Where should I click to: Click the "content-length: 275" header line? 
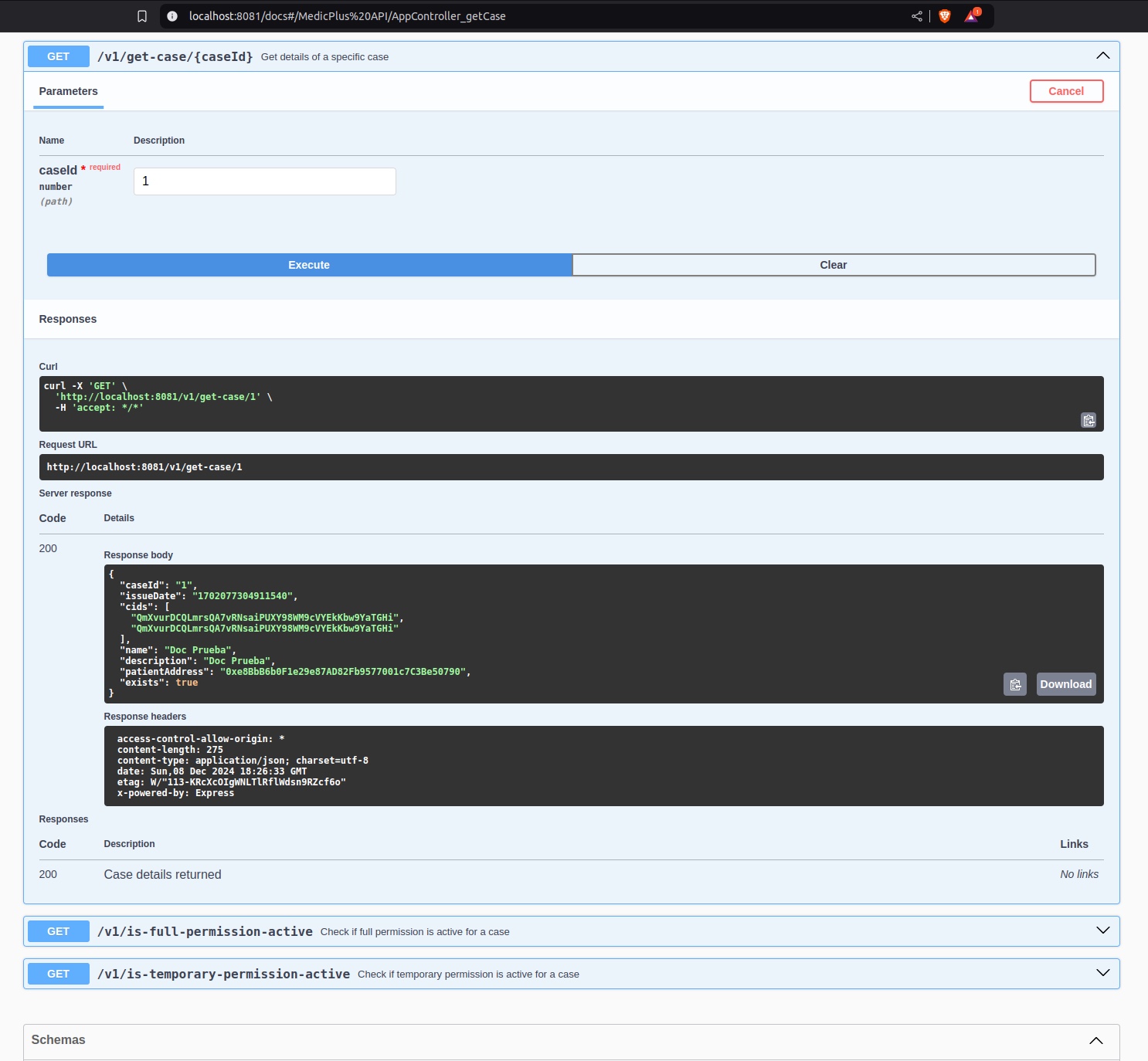(170, 750)
